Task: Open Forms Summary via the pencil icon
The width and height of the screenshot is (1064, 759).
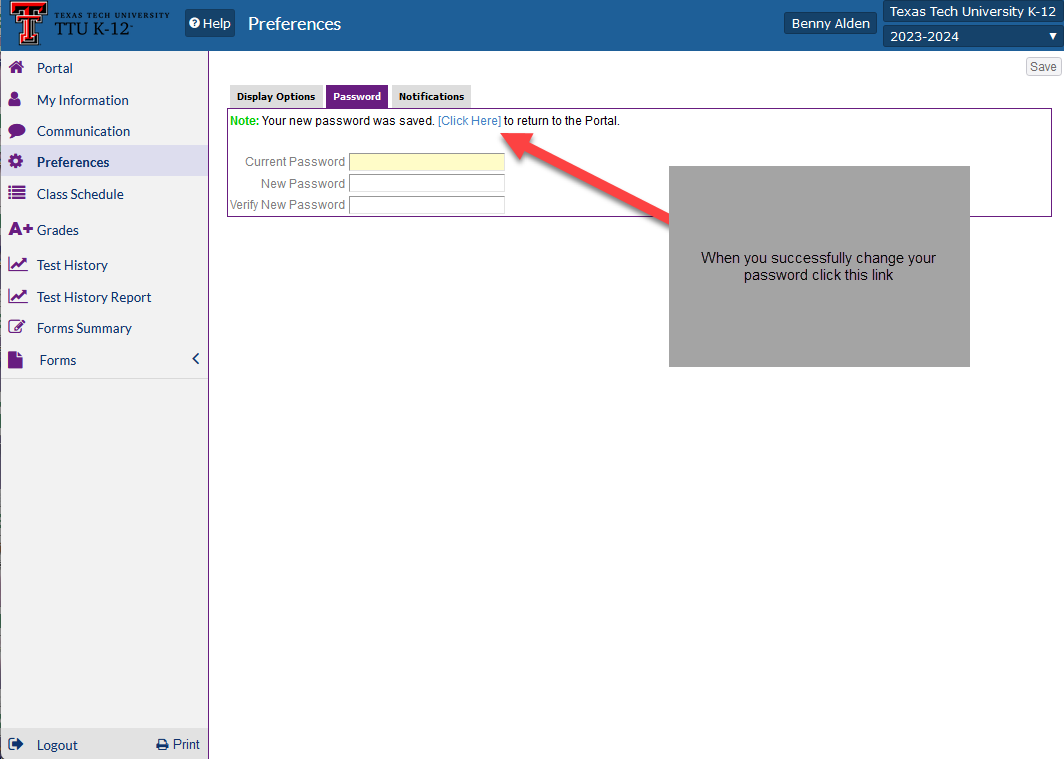Action: [x=20, y=327]
